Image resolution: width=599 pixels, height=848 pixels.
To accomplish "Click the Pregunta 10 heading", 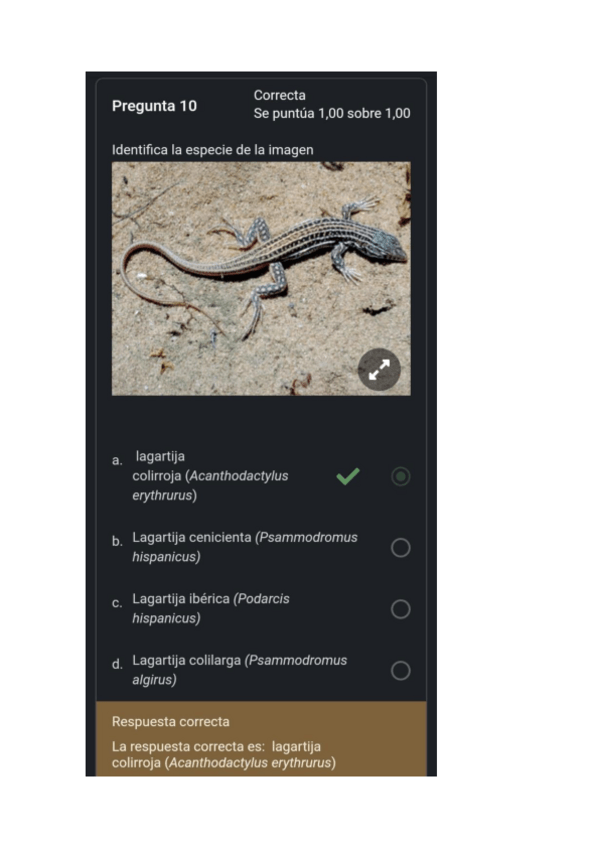I will click(x=154, y=105).
